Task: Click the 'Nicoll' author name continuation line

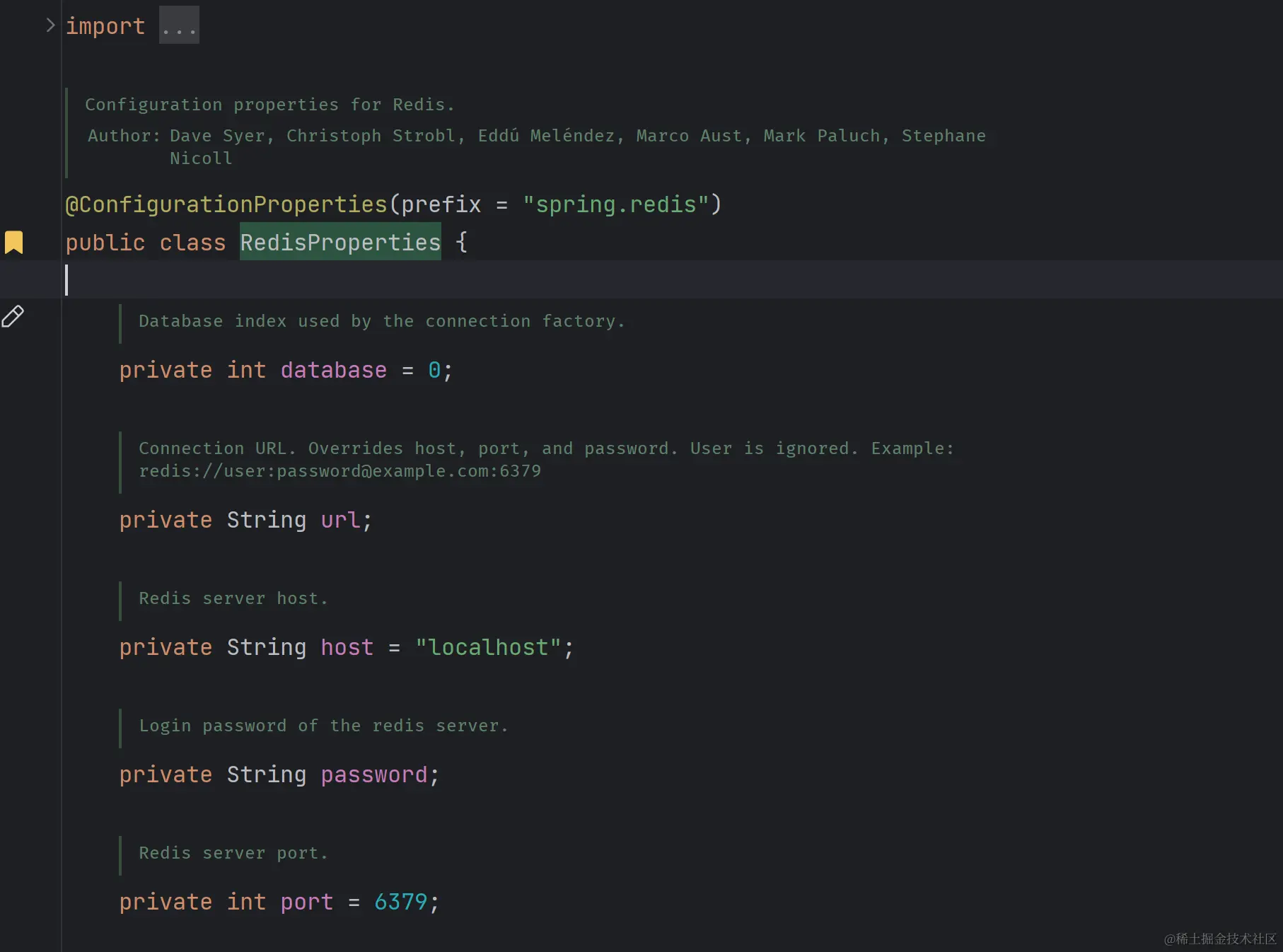Action: (201, 158)
